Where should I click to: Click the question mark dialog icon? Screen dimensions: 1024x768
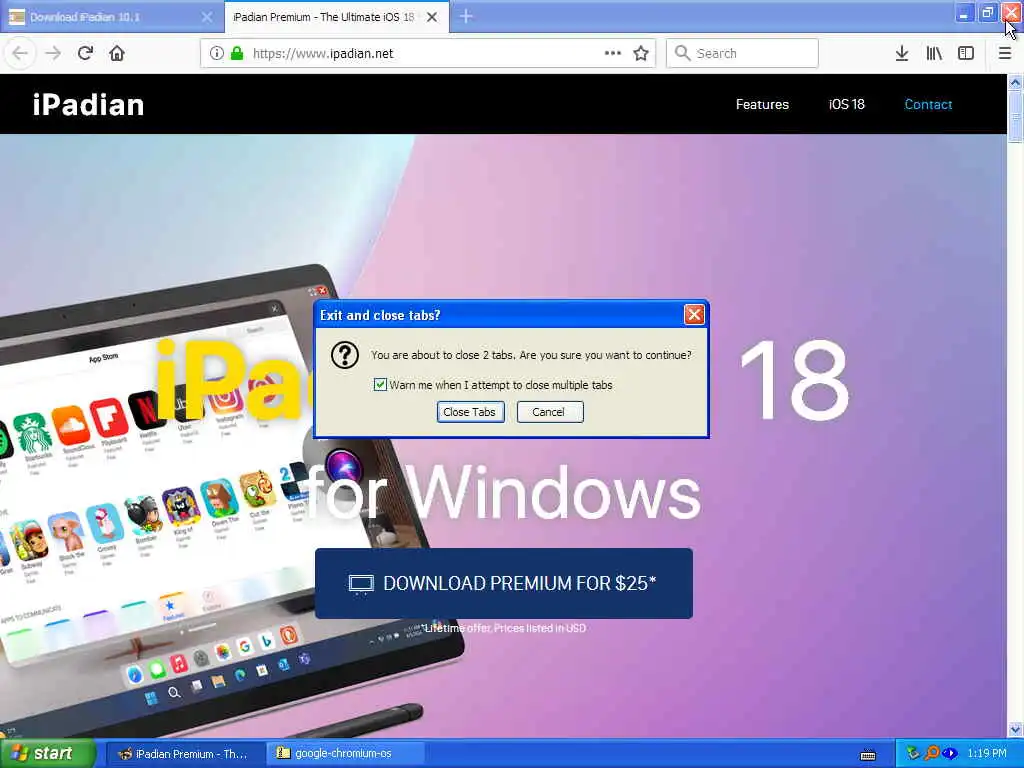(x=345, y=355)
